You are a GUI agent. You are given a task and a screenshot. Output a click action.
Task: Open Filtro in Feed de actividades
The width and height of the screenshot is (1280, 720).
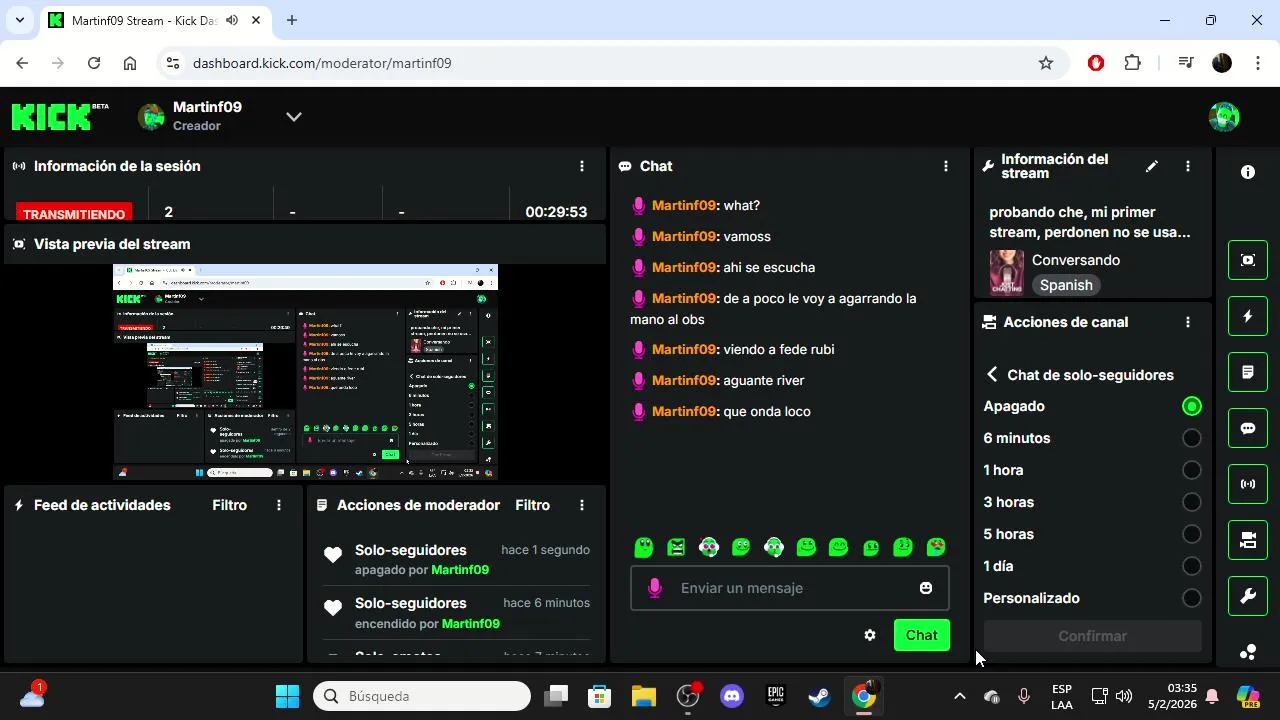coord(229,505)
